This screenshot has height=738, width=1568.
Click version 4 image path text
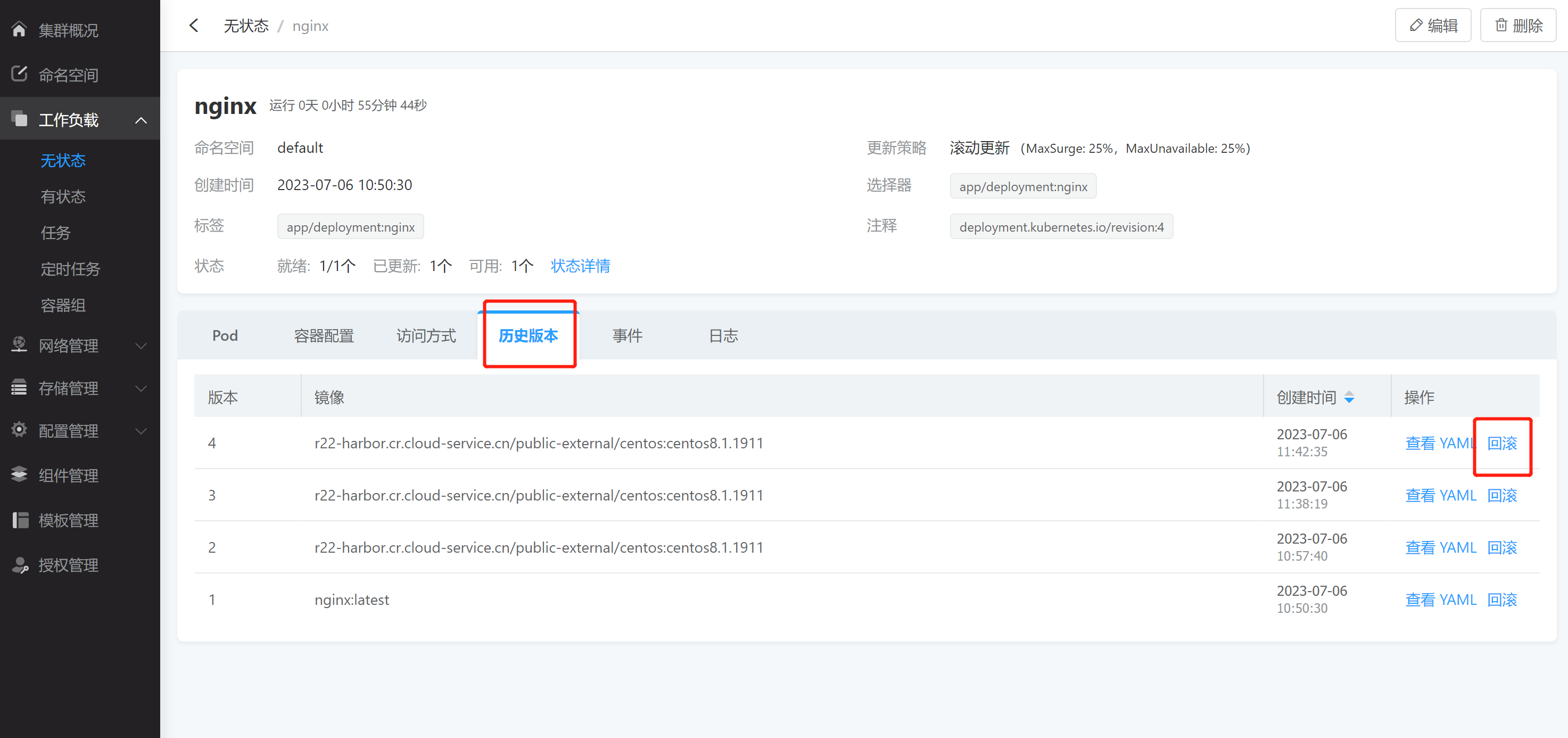(539, 444)
